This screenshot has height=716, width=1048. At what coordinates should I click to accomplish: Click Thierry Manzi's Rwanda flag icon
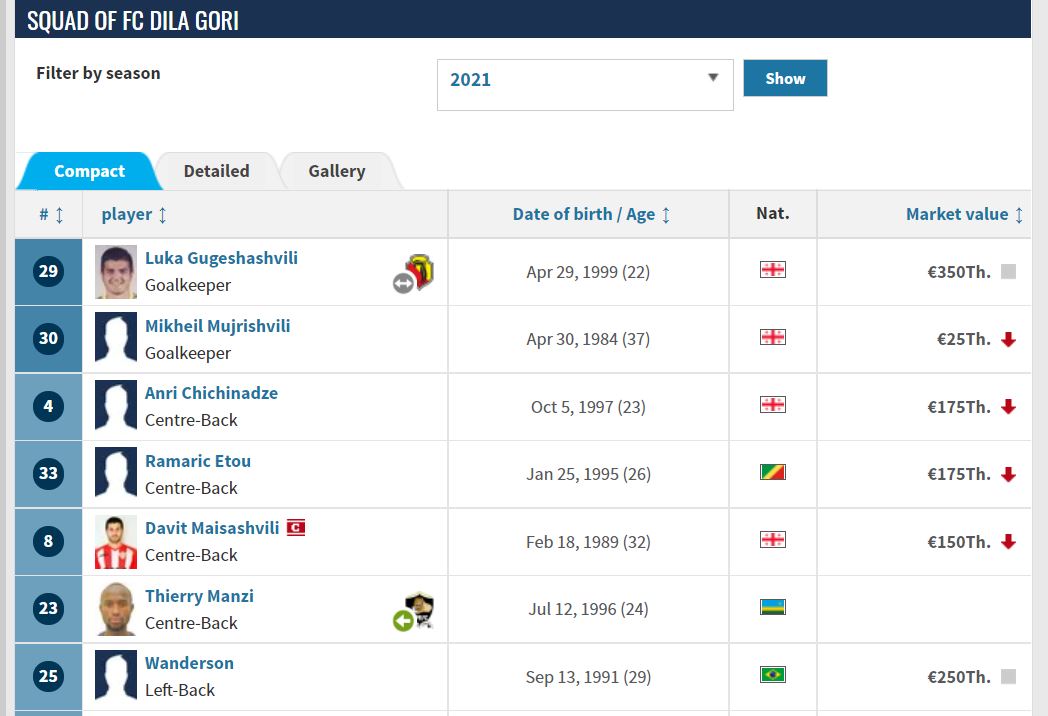(x=772, y=607)
